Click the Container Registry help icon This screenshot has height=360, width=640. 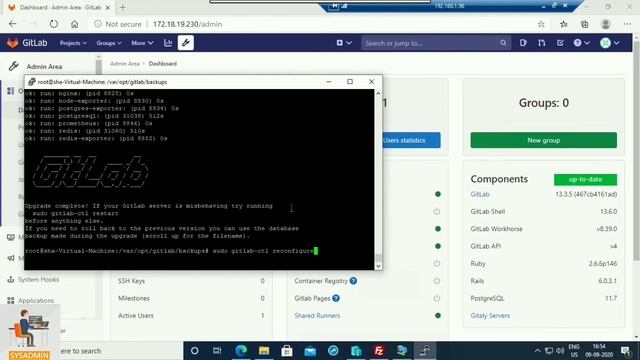click(x=353, y=281)
